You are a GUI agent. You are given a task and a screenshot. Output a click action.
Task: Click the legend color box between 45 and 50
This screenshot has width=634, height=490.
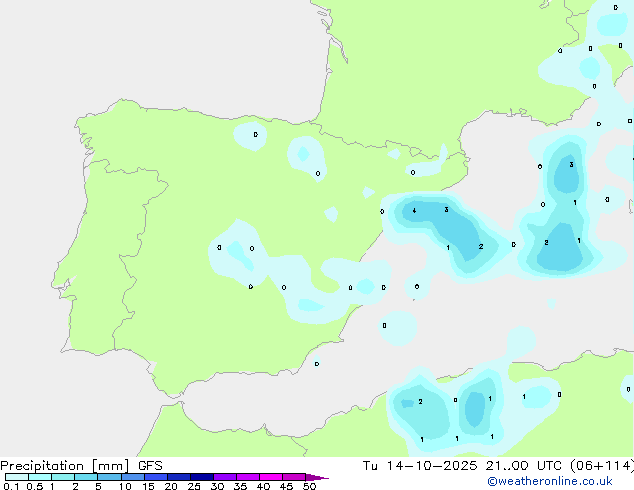pos(294,477)
